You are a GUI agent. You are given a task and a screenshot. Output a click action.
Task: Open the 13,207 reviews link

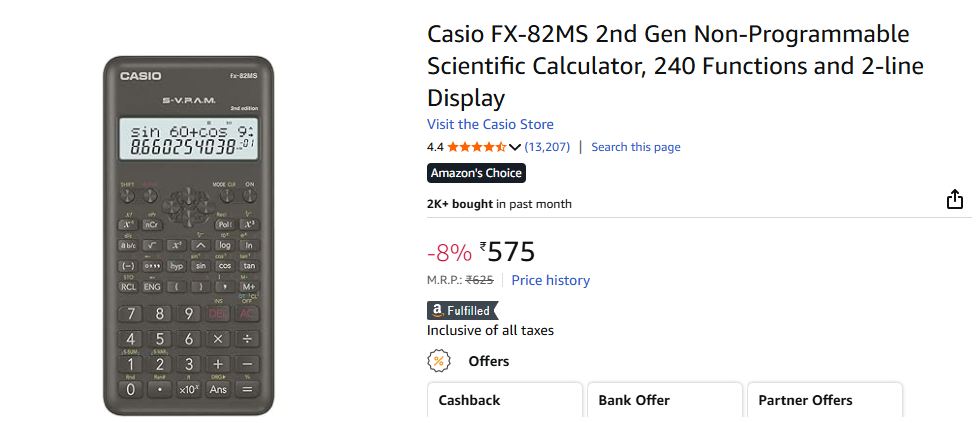click(x=547, y=147)
